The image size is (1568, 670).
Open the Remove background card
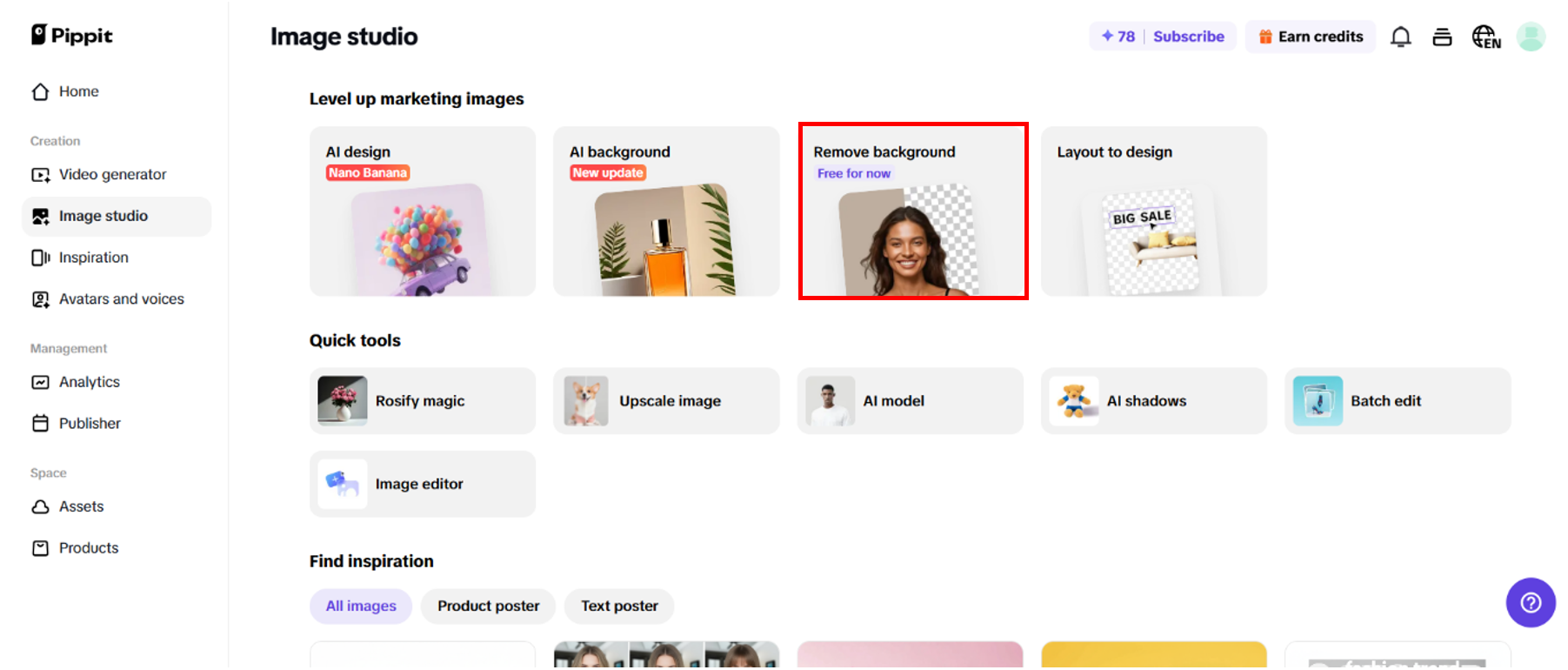913,211
